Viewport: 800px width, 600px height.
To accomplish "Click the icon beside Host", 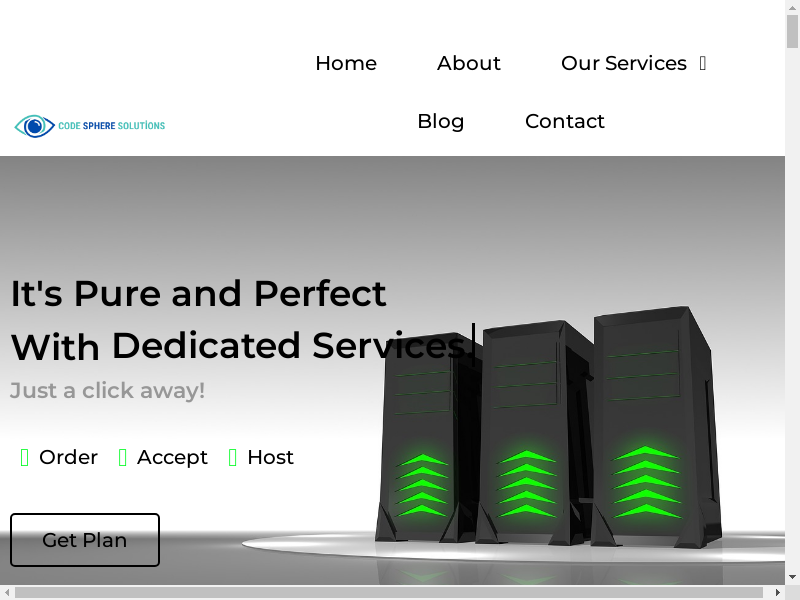I will point(233,458).
